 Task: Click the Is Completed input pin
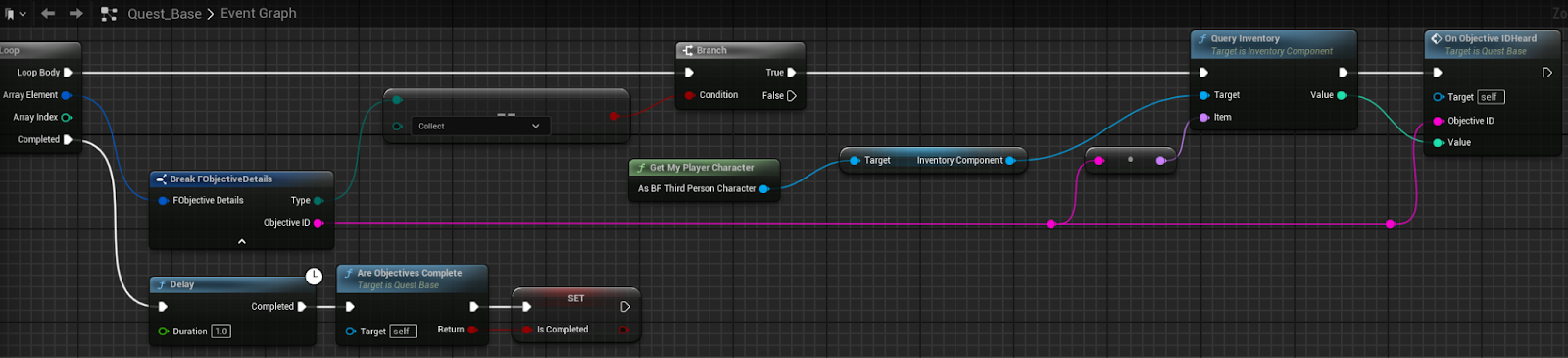click(x=527, y=330)
